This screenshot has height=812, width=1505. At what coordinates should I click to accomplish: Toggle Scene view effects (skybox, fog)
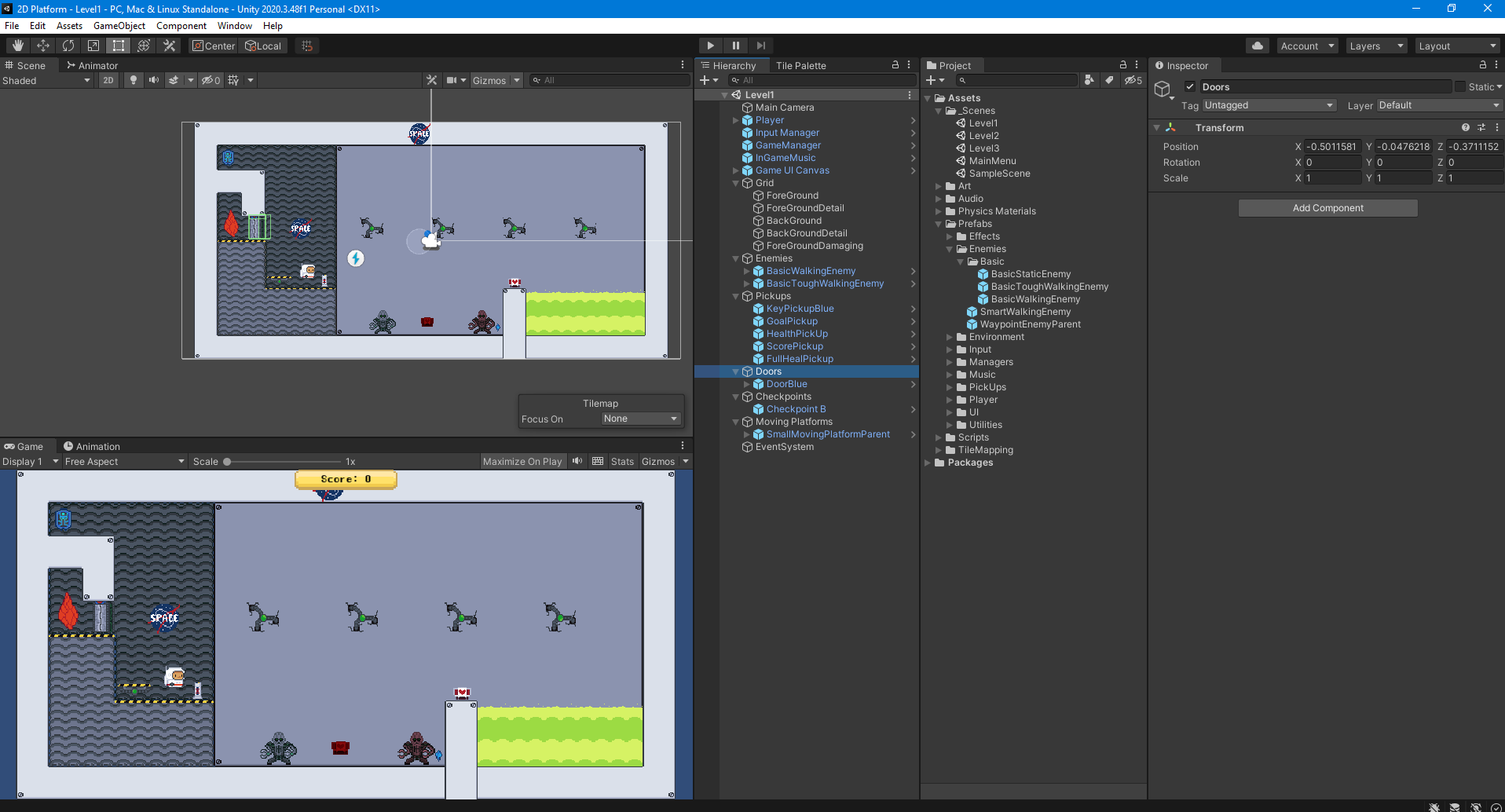coord(174,80)
